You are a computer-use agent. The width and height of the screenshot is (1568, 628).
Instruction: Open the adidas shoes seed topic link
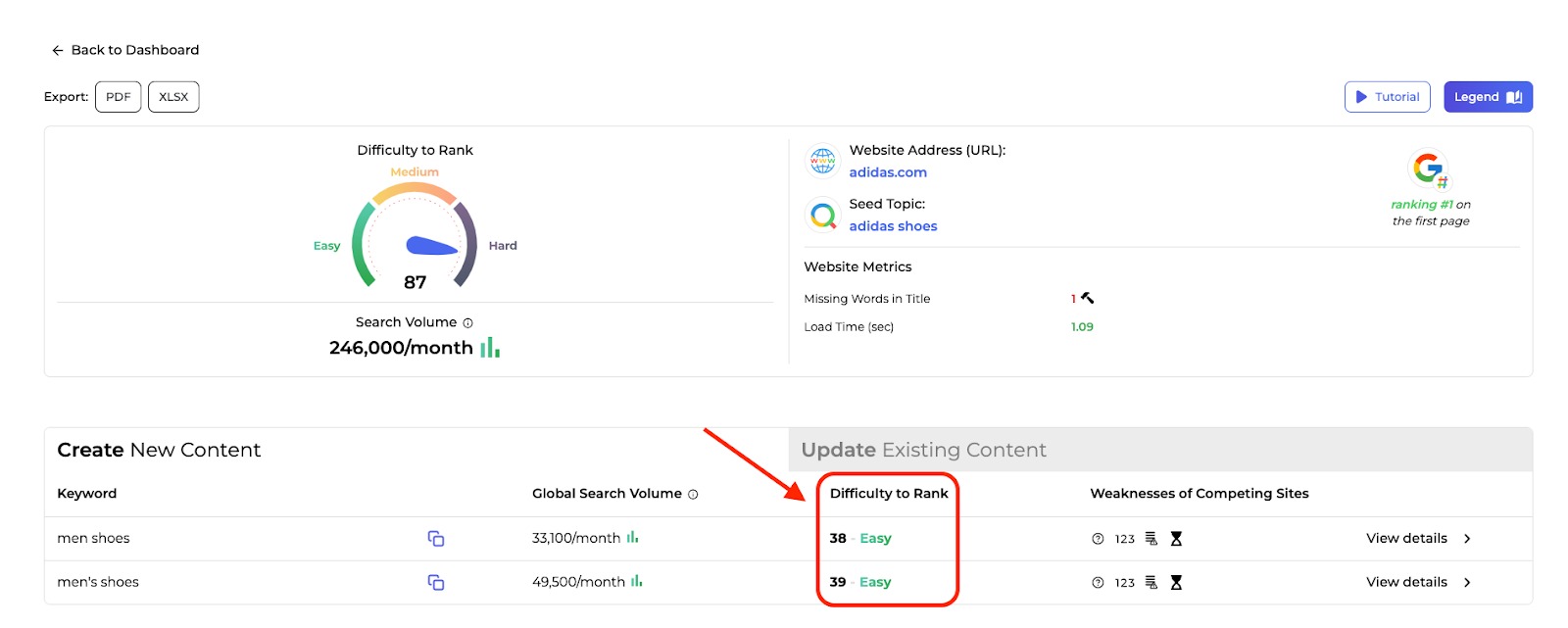[x=893, y=226]
